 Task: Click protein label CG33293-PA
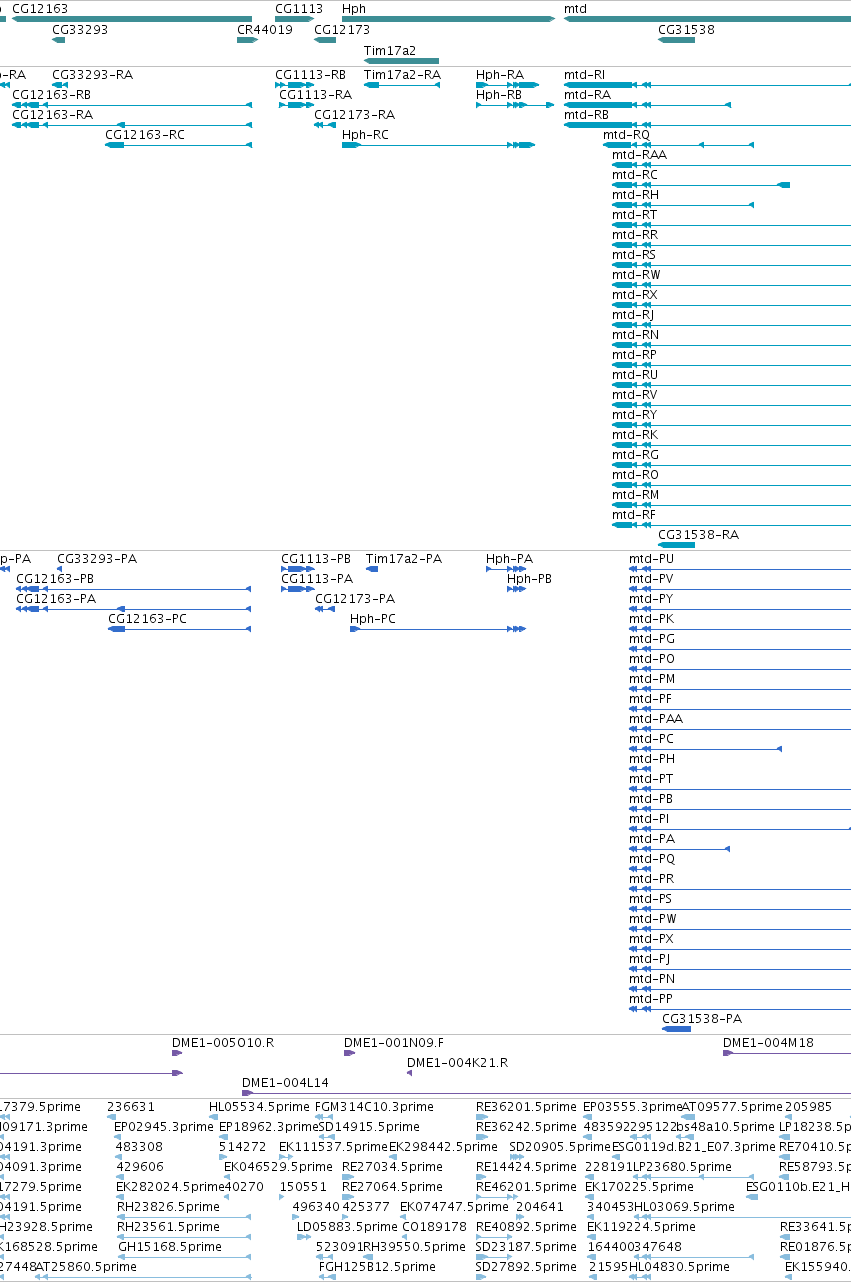click(x=97, y=559)
